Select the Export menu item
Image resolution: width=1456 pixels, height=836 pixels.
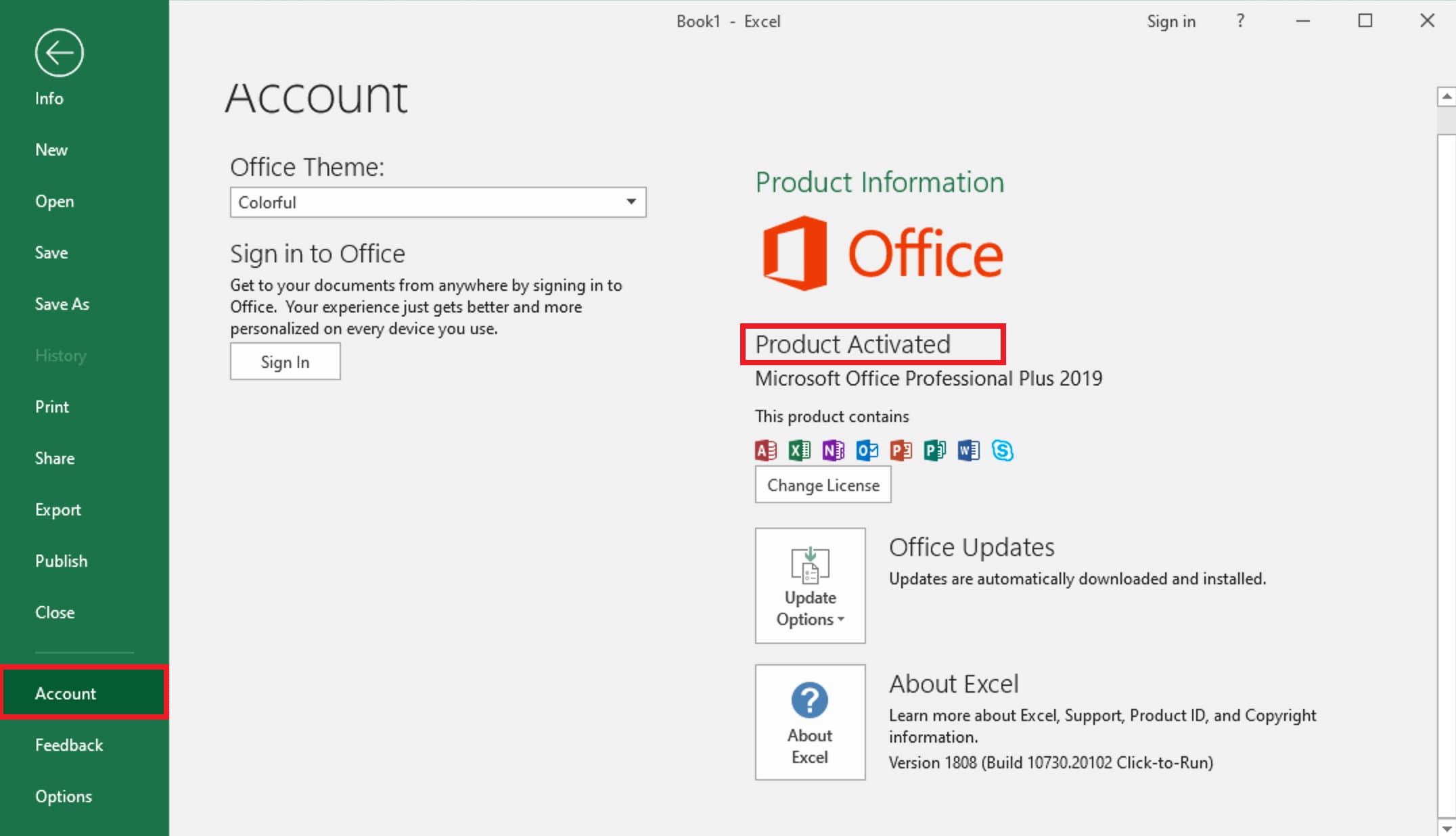[x=58, y=510]
